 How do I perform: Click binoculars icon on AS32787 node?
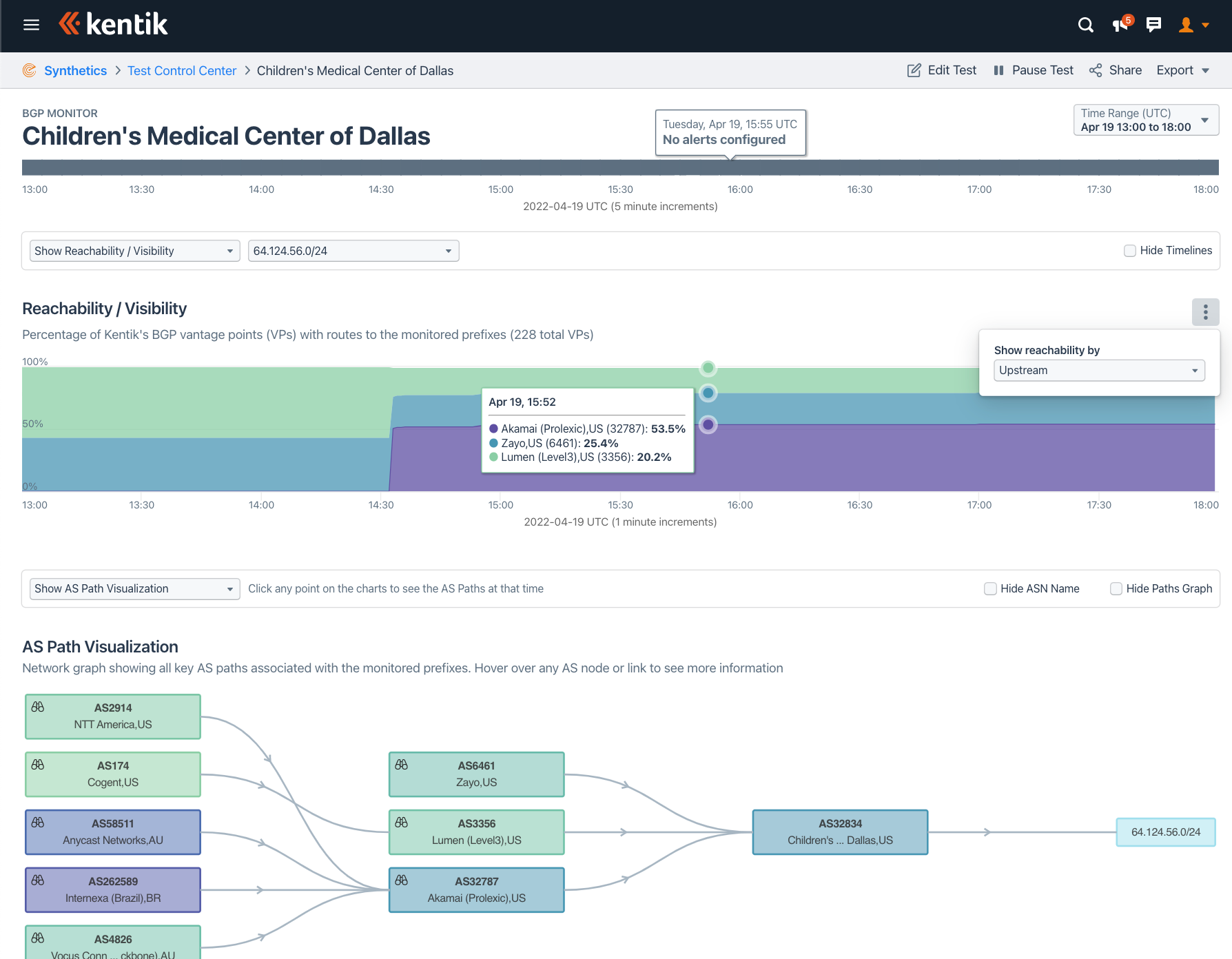[x=402, y=880]
